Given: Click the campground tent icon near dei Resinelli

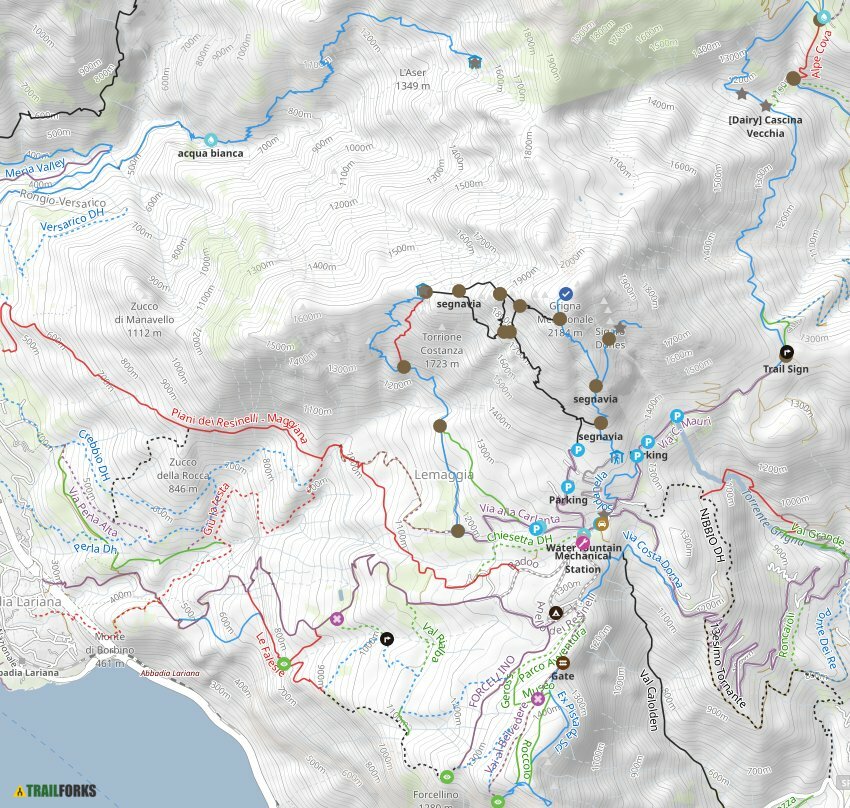Looking at the screenshot, I should (x=555, y=613).
